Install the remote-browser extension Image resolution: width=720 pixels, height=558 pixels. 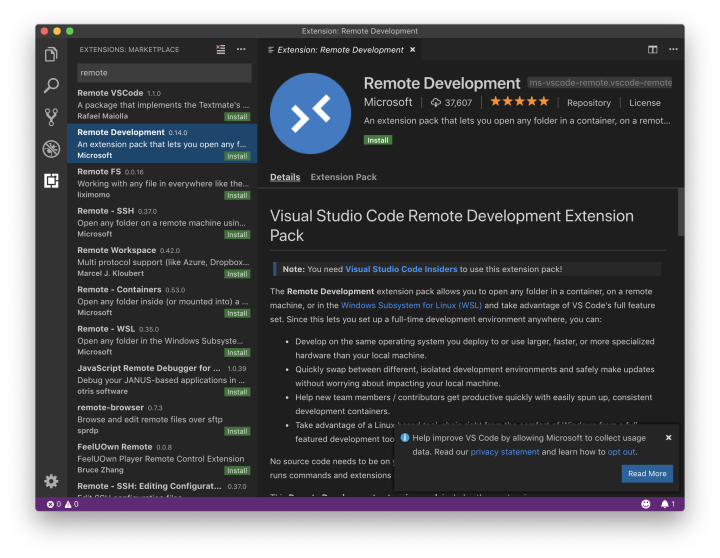237,431
